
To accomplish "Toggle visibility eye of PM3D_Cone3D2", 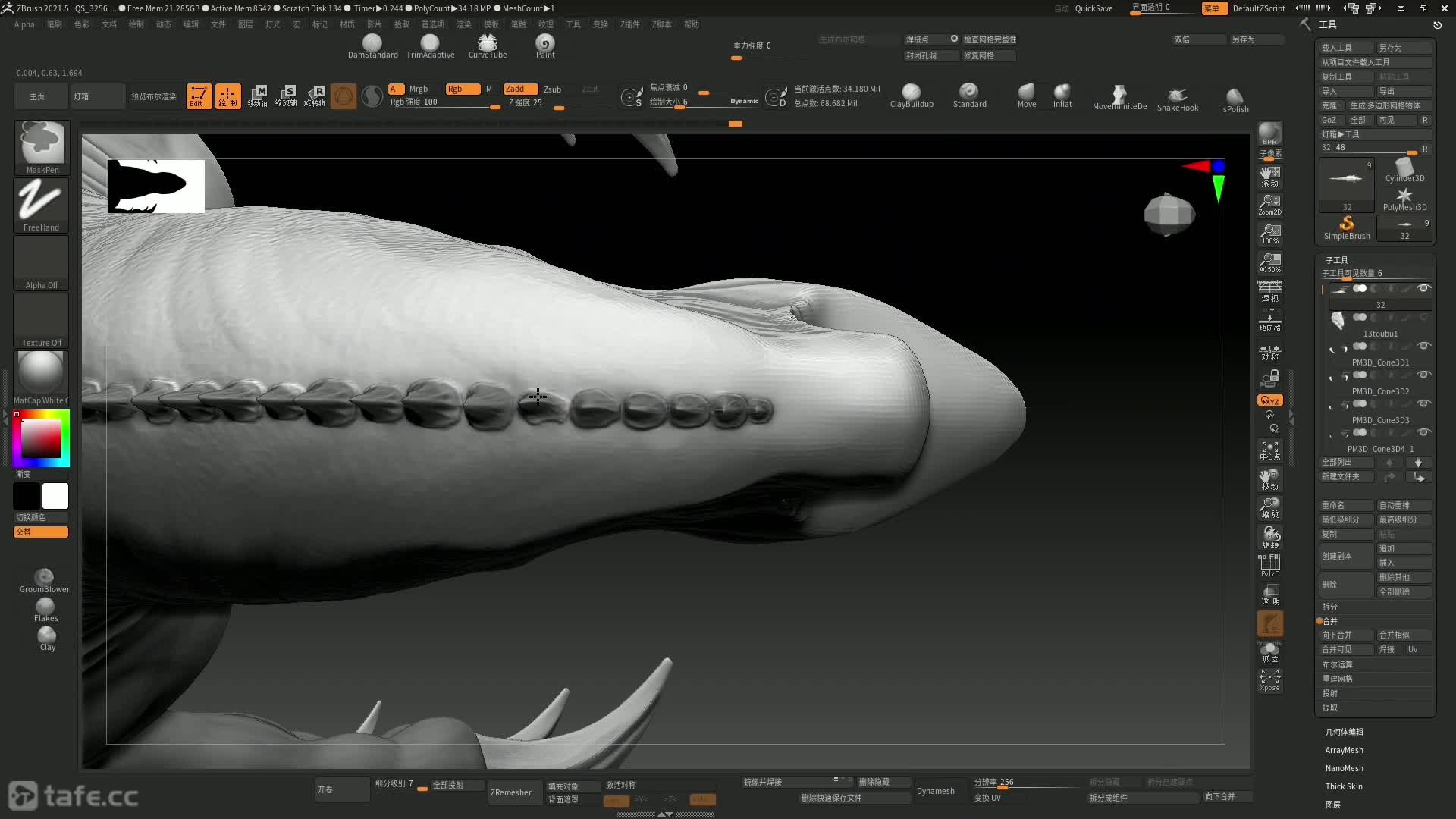I will [1423, 375].
